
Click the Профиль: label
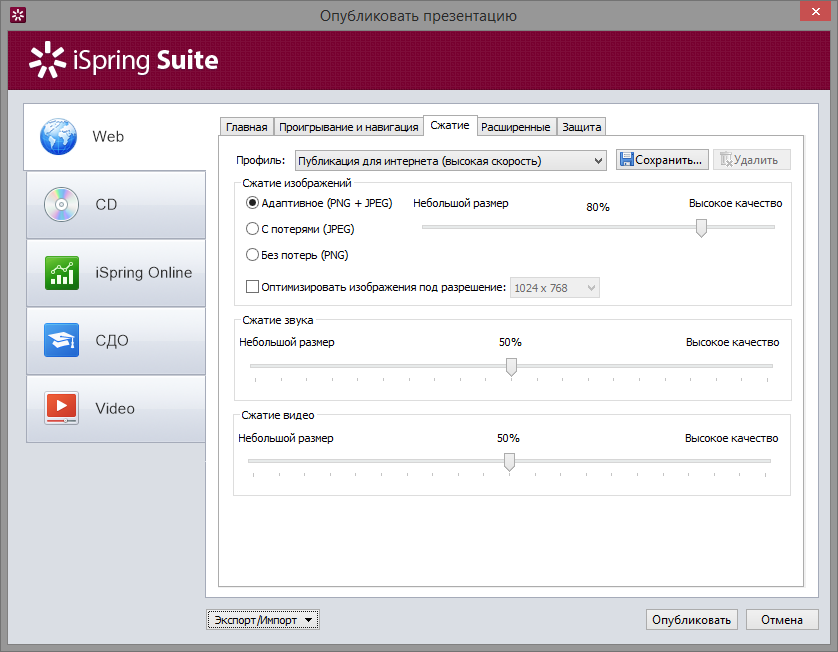tap(260, 160)
